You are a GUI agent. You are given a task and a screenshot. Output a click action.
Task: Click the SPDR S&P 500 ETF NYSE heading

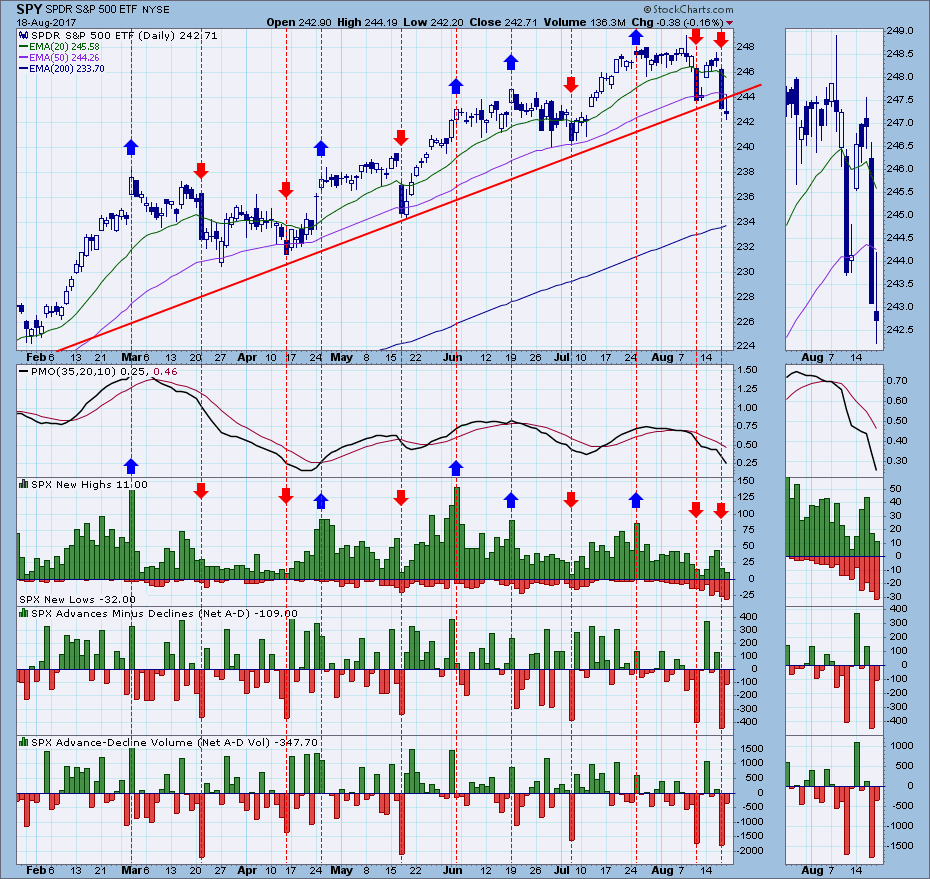coord(107,9)
